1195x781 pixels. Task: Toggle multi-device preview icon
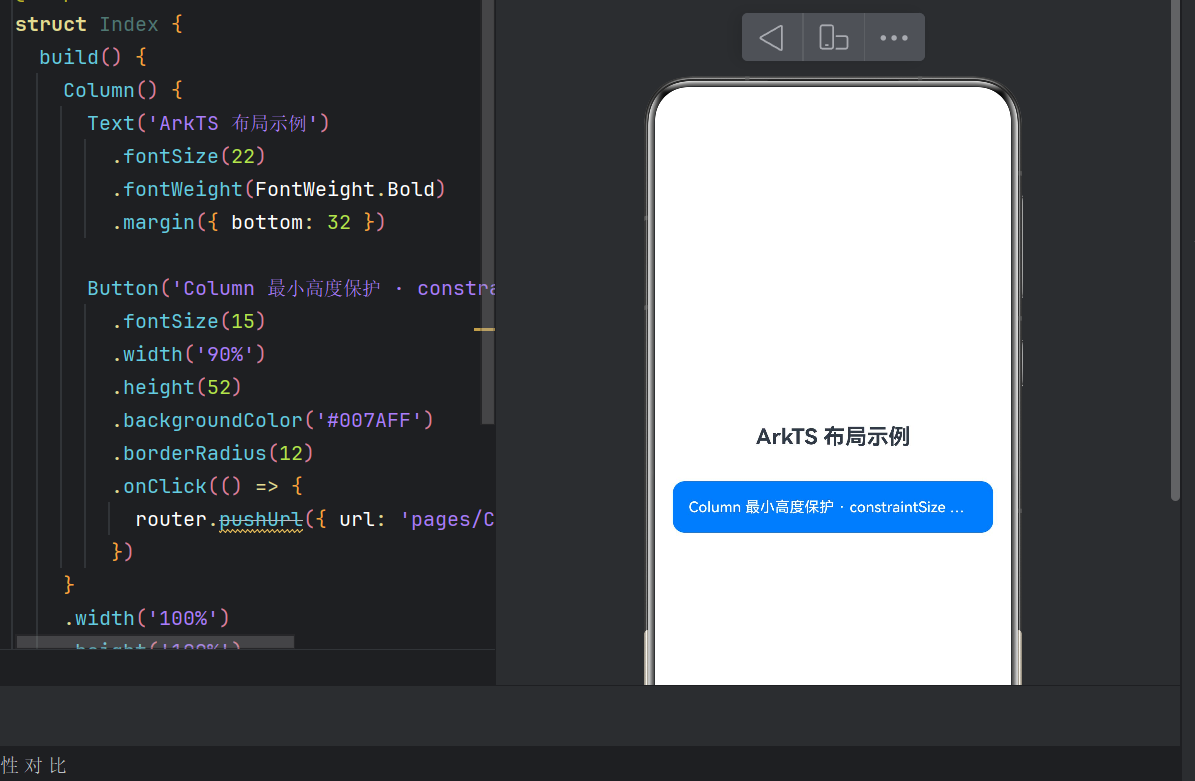pos(833,37)
